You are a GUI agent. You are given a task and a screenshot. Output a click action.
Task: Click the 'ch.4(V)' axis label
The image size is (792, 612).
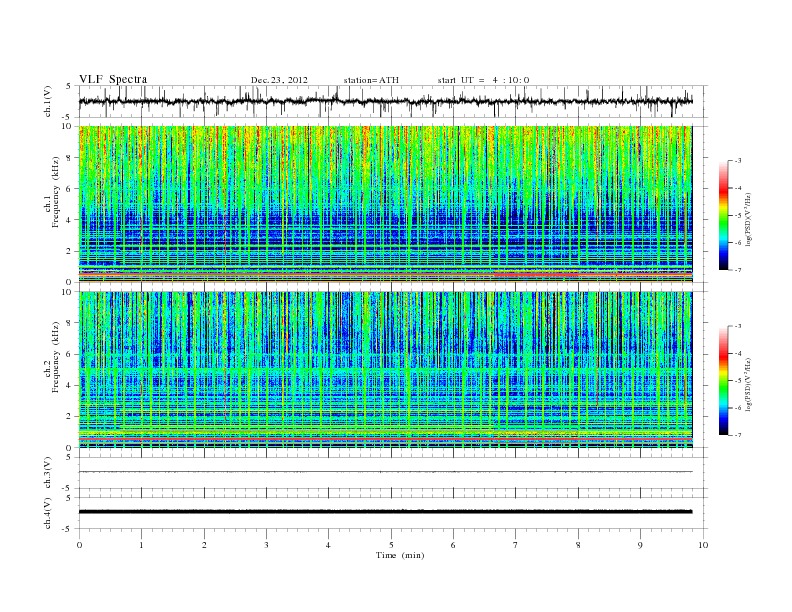48,513
